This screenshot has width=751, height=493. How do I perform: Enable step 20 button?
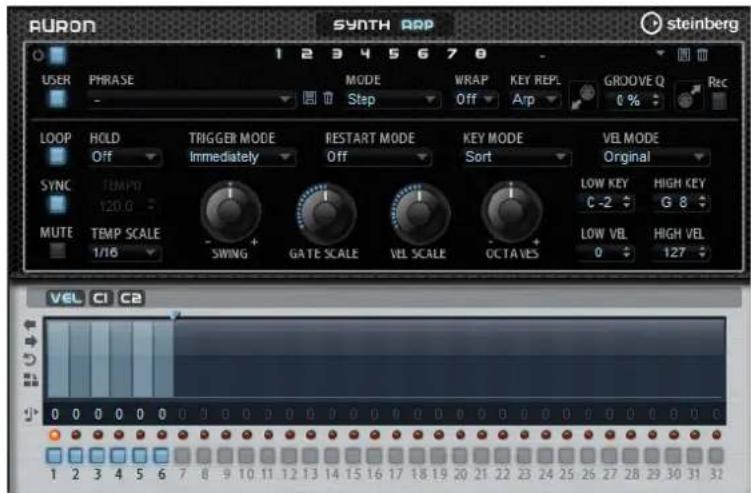click(460, 456)
